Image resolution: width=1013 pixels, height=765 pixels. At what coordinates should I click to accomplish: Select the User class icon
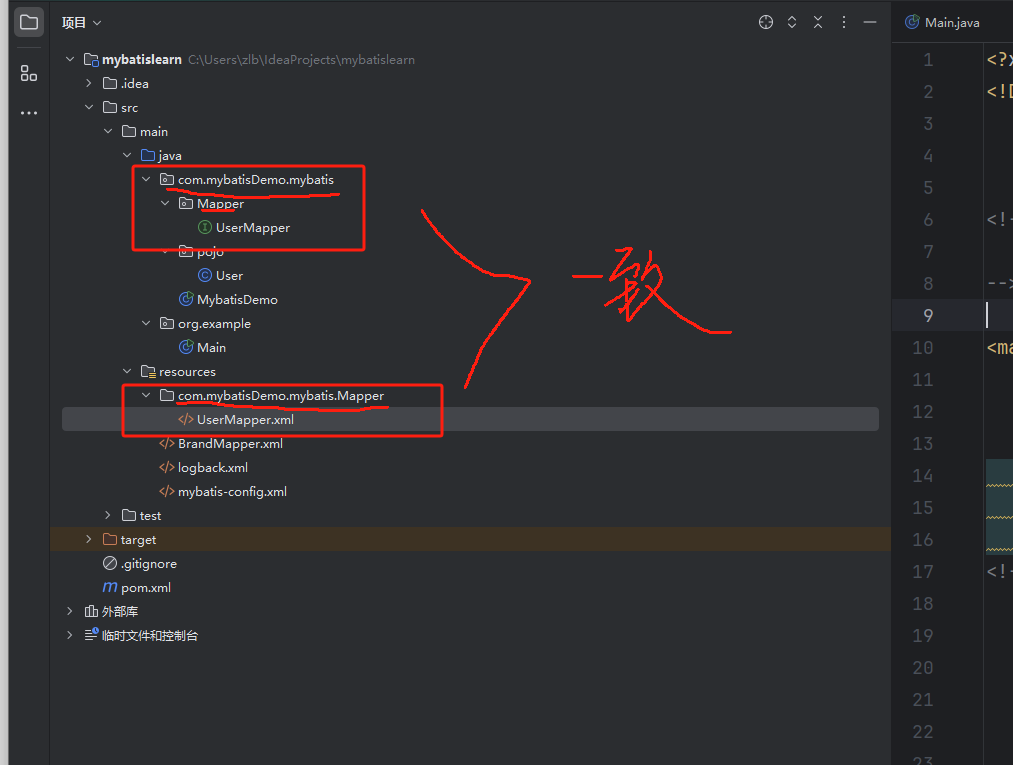(x=205, y=275)
